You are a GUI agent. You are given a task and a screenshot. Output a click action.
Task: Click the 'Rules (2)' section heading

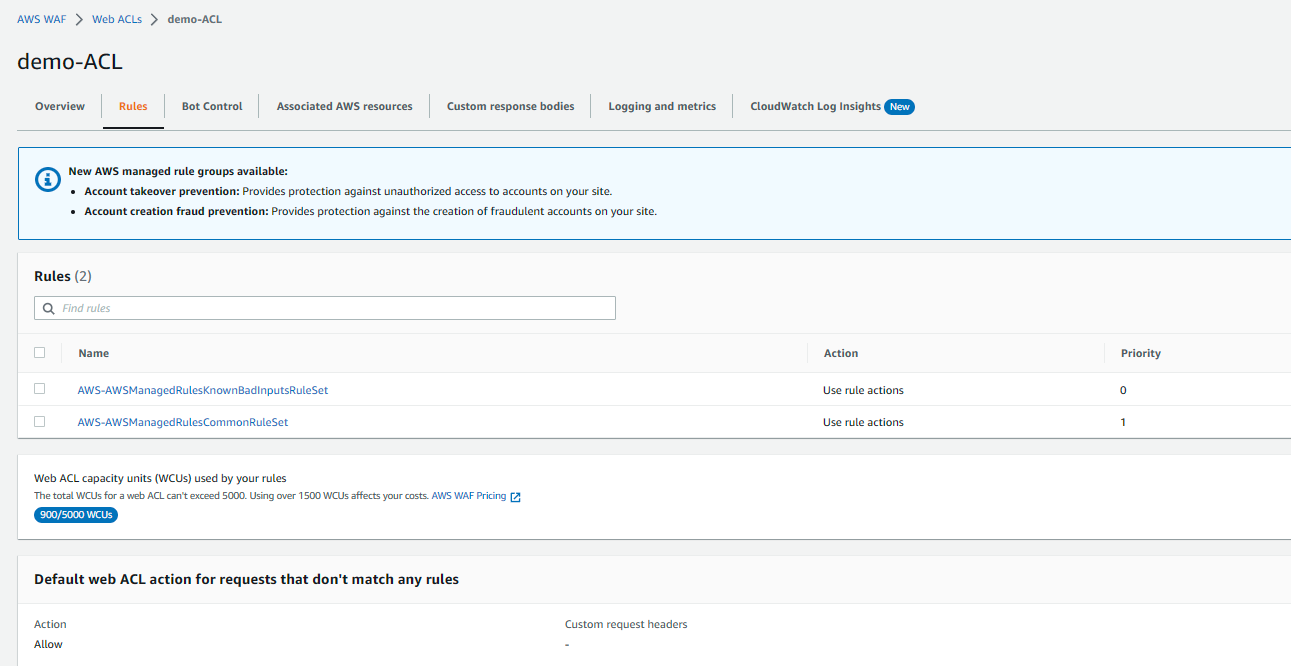[63, 276]
